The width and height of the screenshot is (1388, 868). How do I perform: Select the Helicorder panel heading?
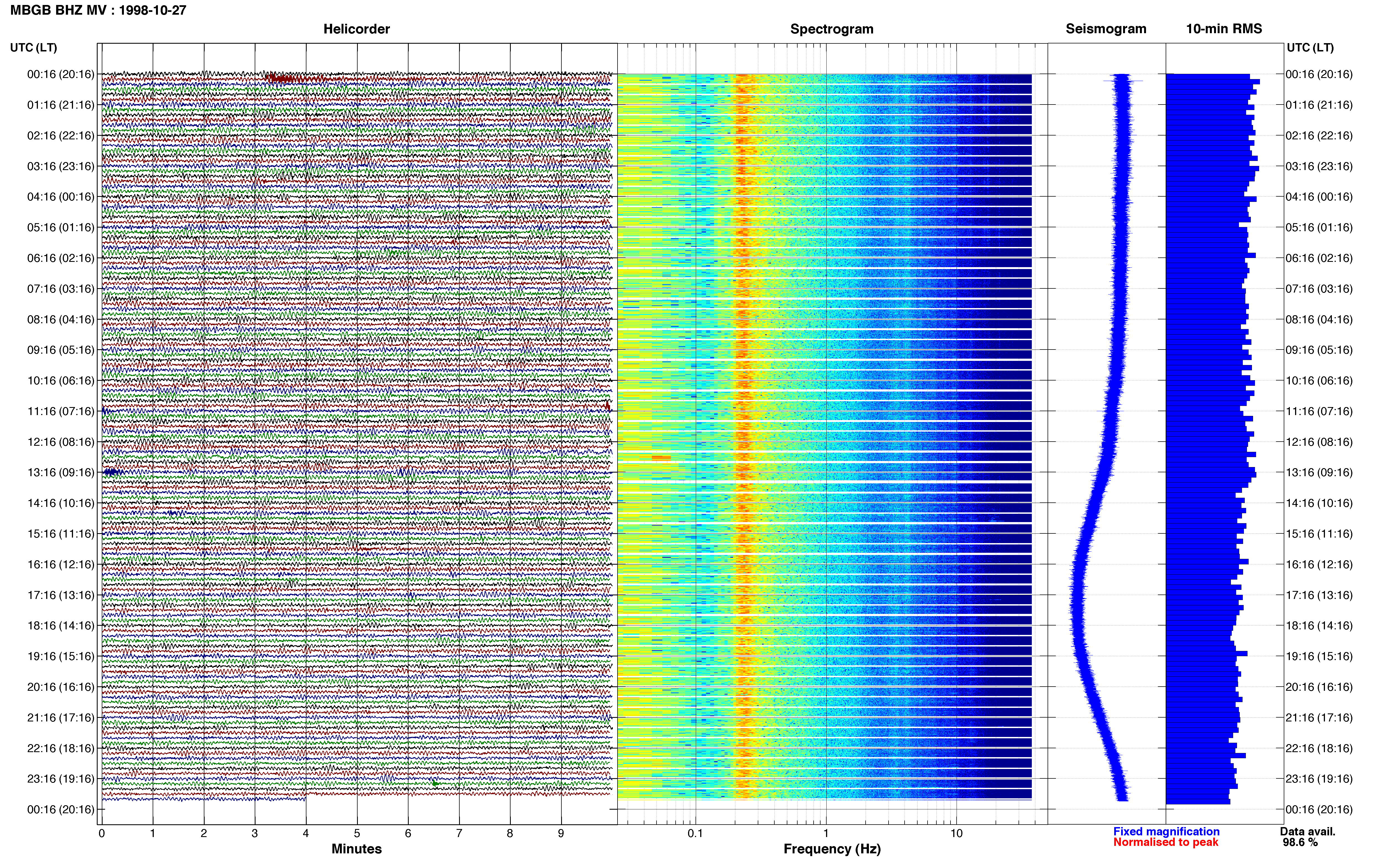(356, 29)
